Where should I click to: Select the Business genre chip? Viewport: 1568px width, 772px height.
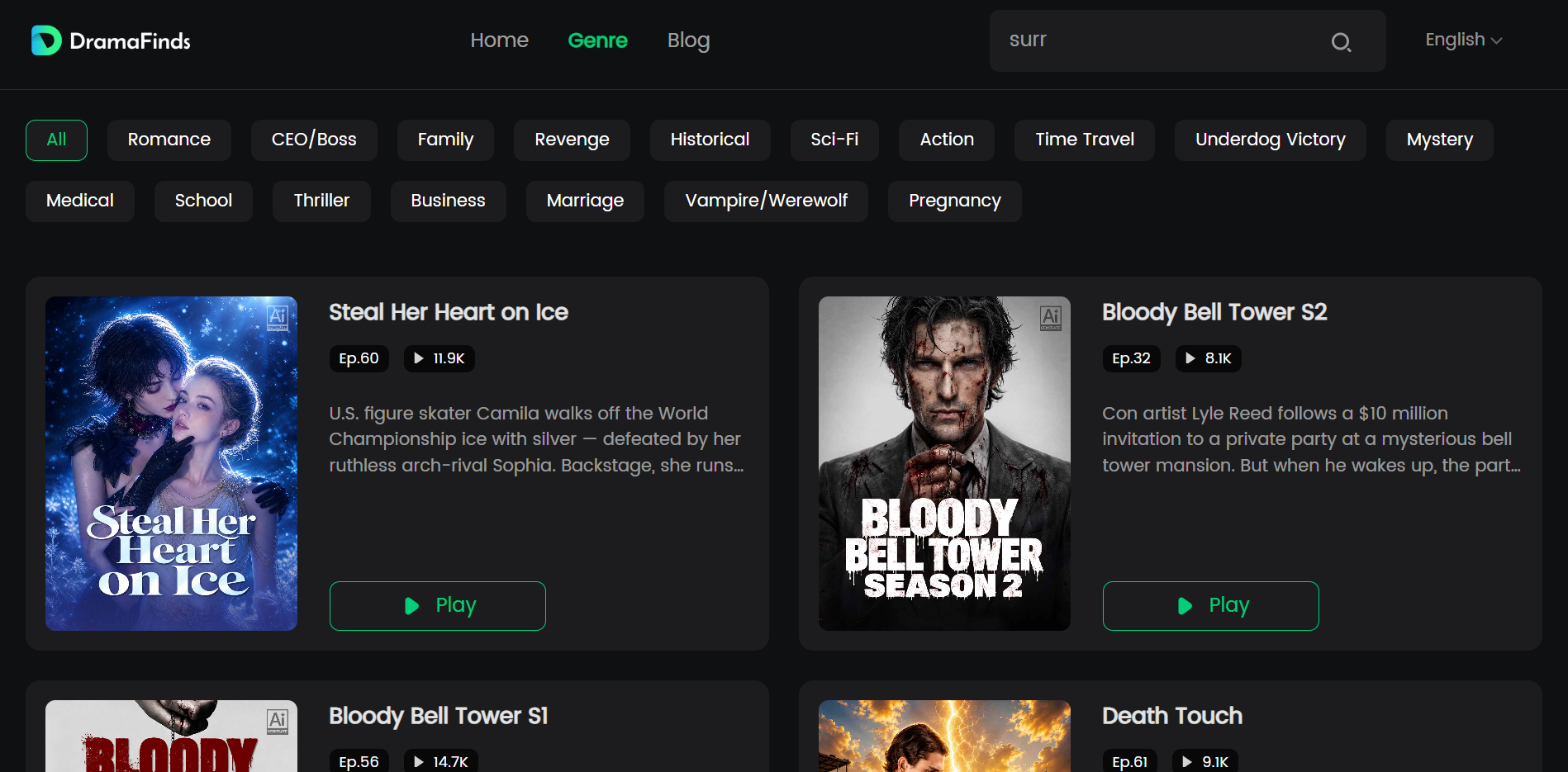click(x=448, y=201)
